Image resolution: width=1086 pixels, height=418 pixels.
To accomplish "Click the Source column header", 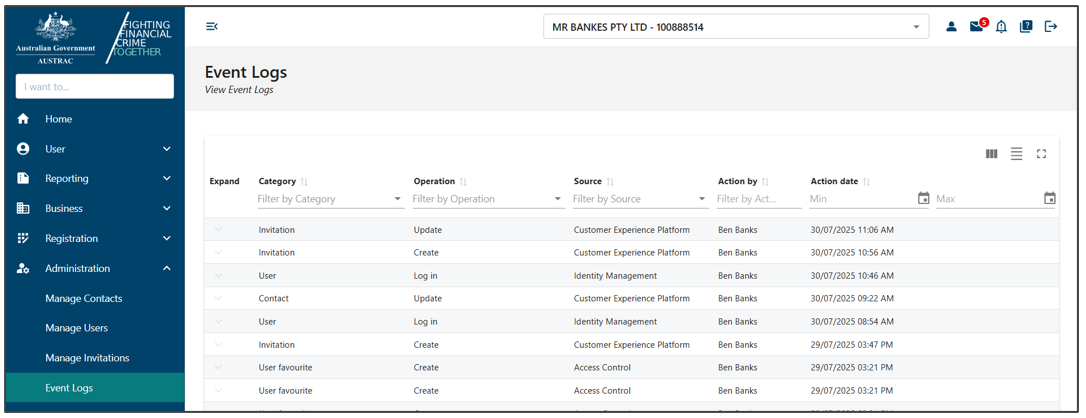I will click(x=588, y=181).
